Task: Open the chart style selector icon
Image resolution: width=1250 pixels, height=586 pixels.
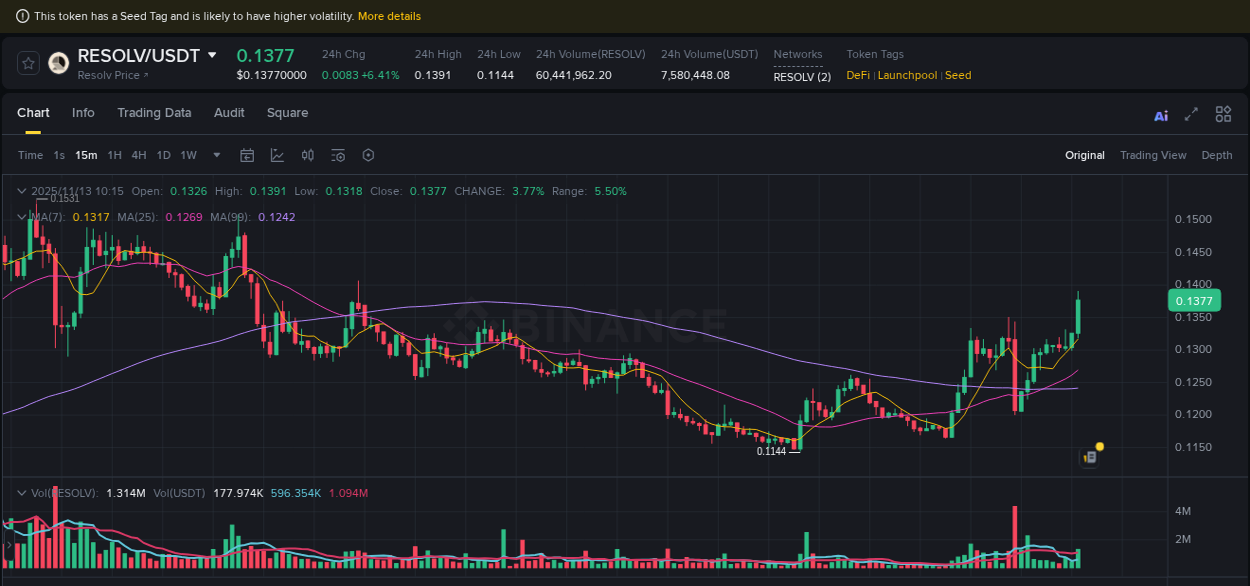Action: click(277, 155)
